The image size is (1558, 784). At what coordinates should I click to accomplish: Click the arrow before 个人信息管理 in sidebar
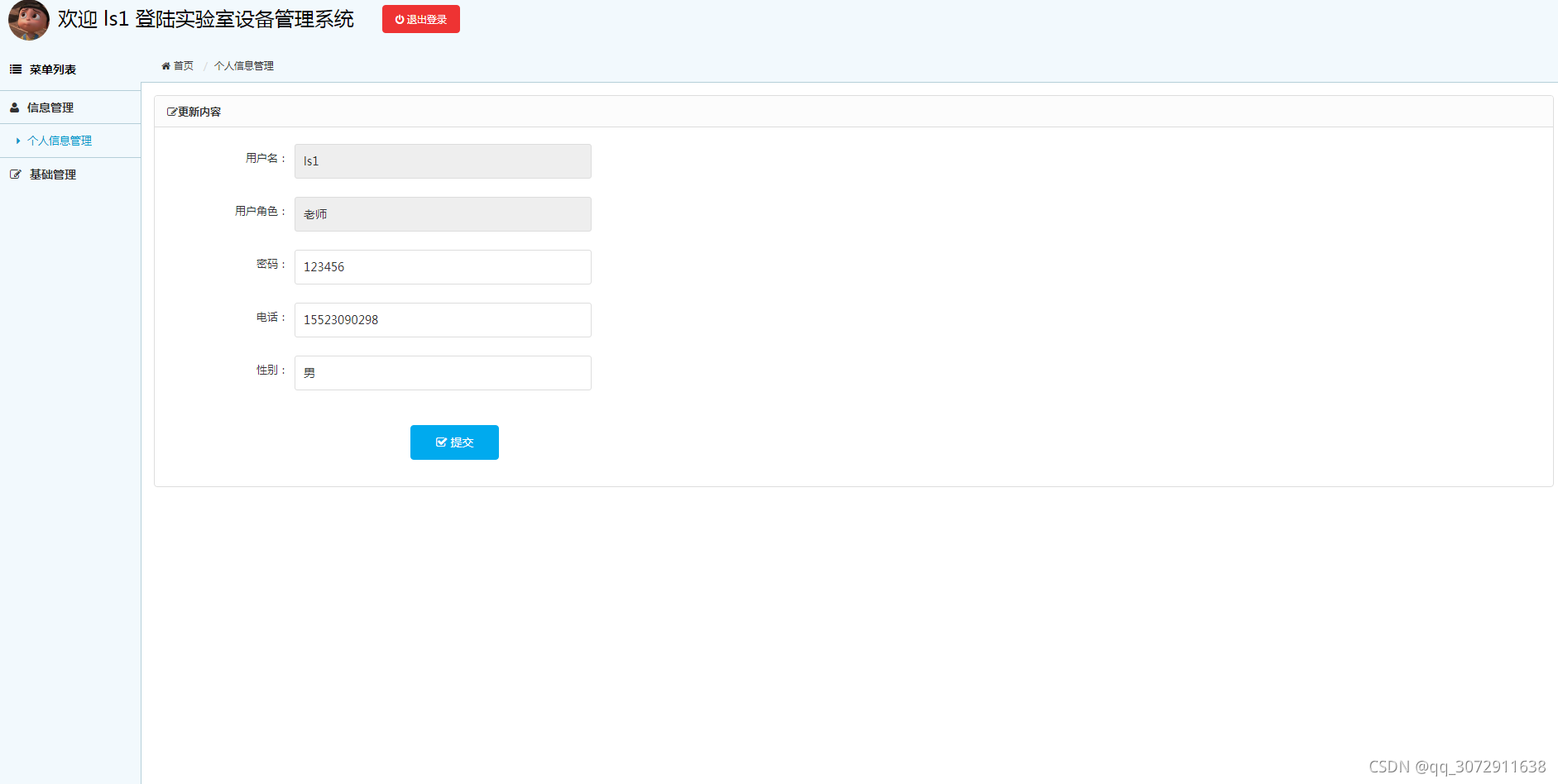click(18, 141)
